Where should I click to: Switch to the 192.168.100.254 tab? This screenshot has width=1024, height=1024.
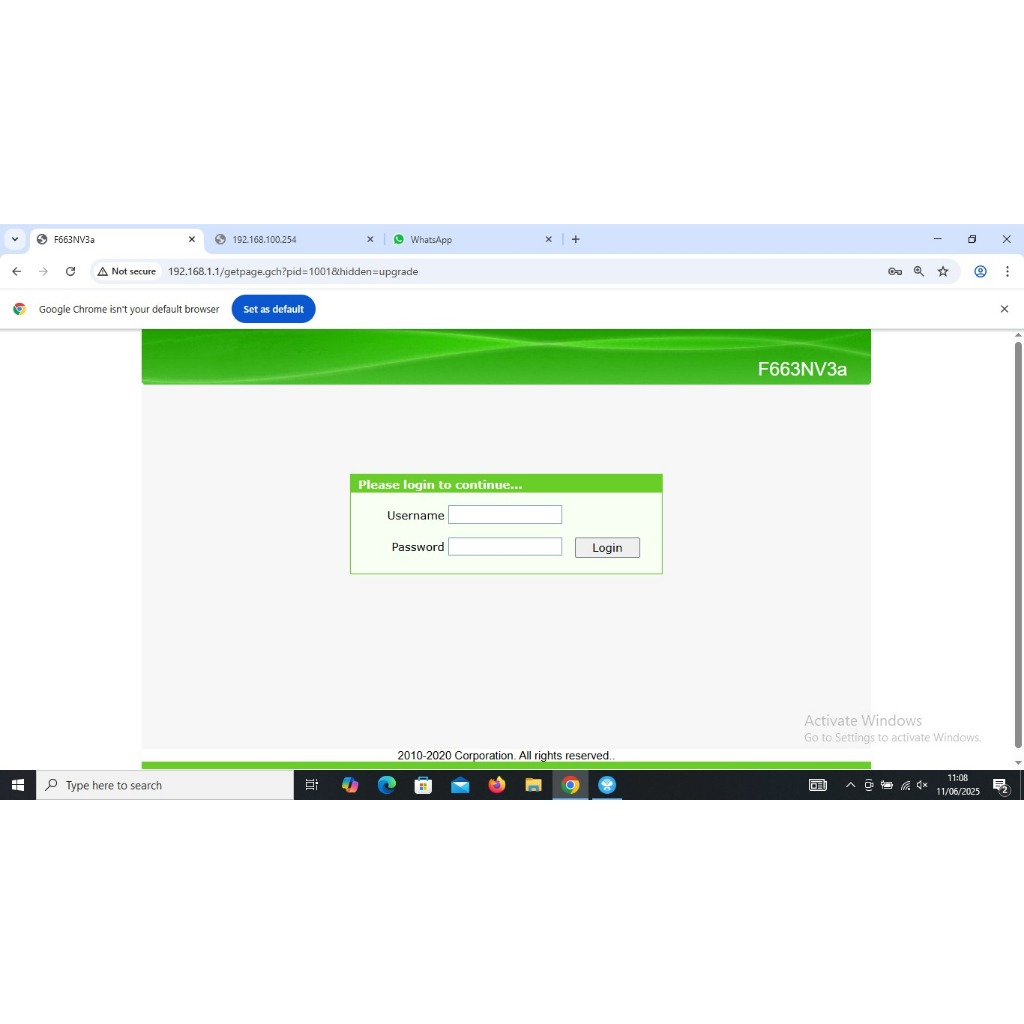(290, 240)
